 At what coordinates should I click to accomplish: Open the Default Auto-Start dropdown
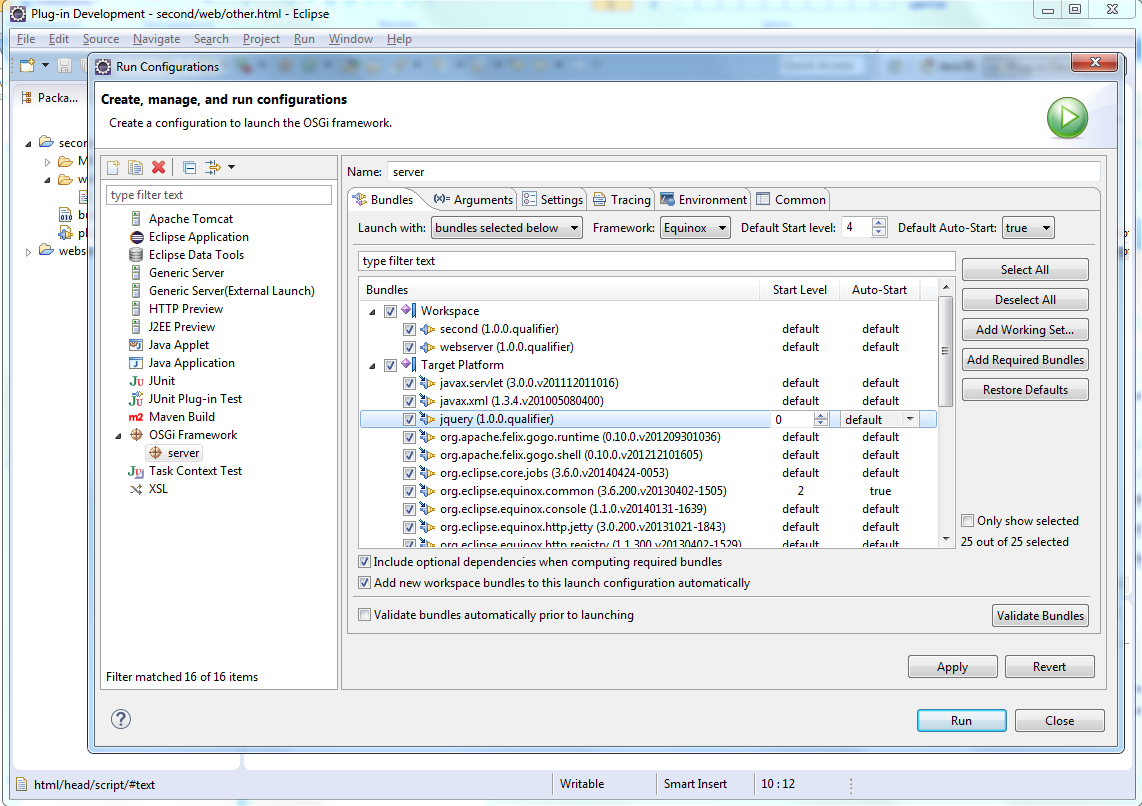(1028, 228)
